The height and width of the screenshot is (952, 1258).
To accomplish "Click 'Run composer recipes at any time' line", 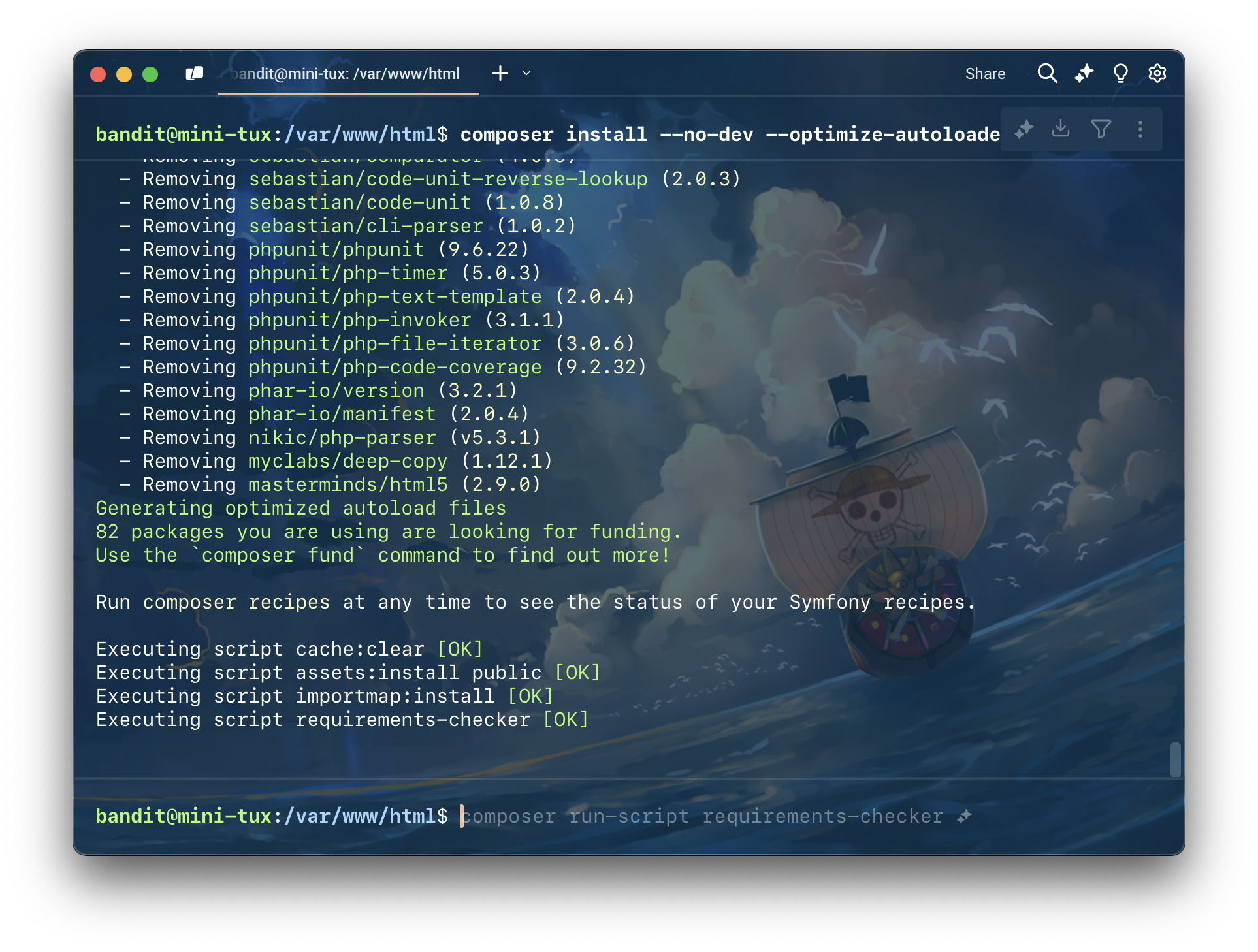I will (536, 602).
